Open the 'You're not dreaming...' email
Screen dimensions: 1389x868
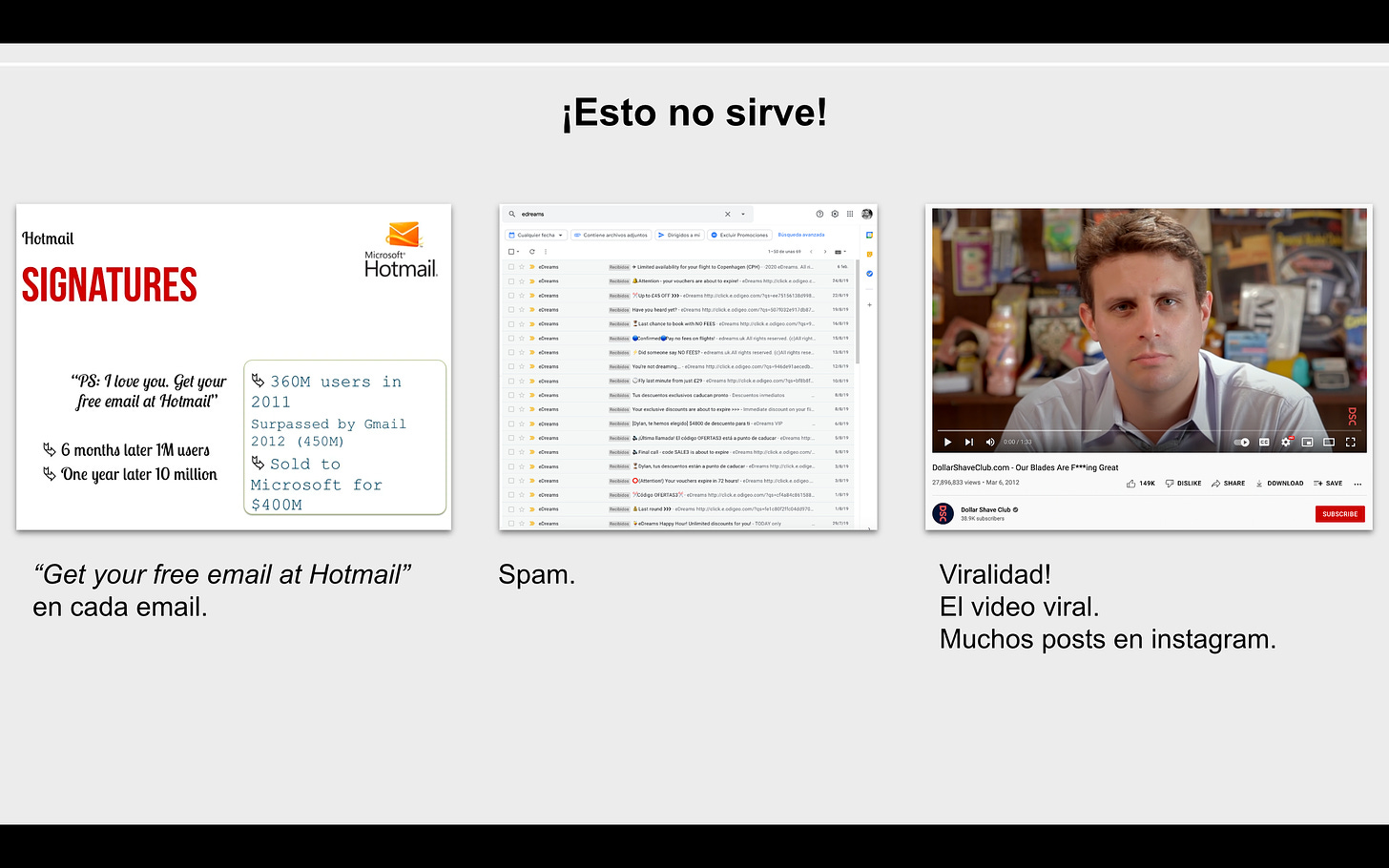679,367
